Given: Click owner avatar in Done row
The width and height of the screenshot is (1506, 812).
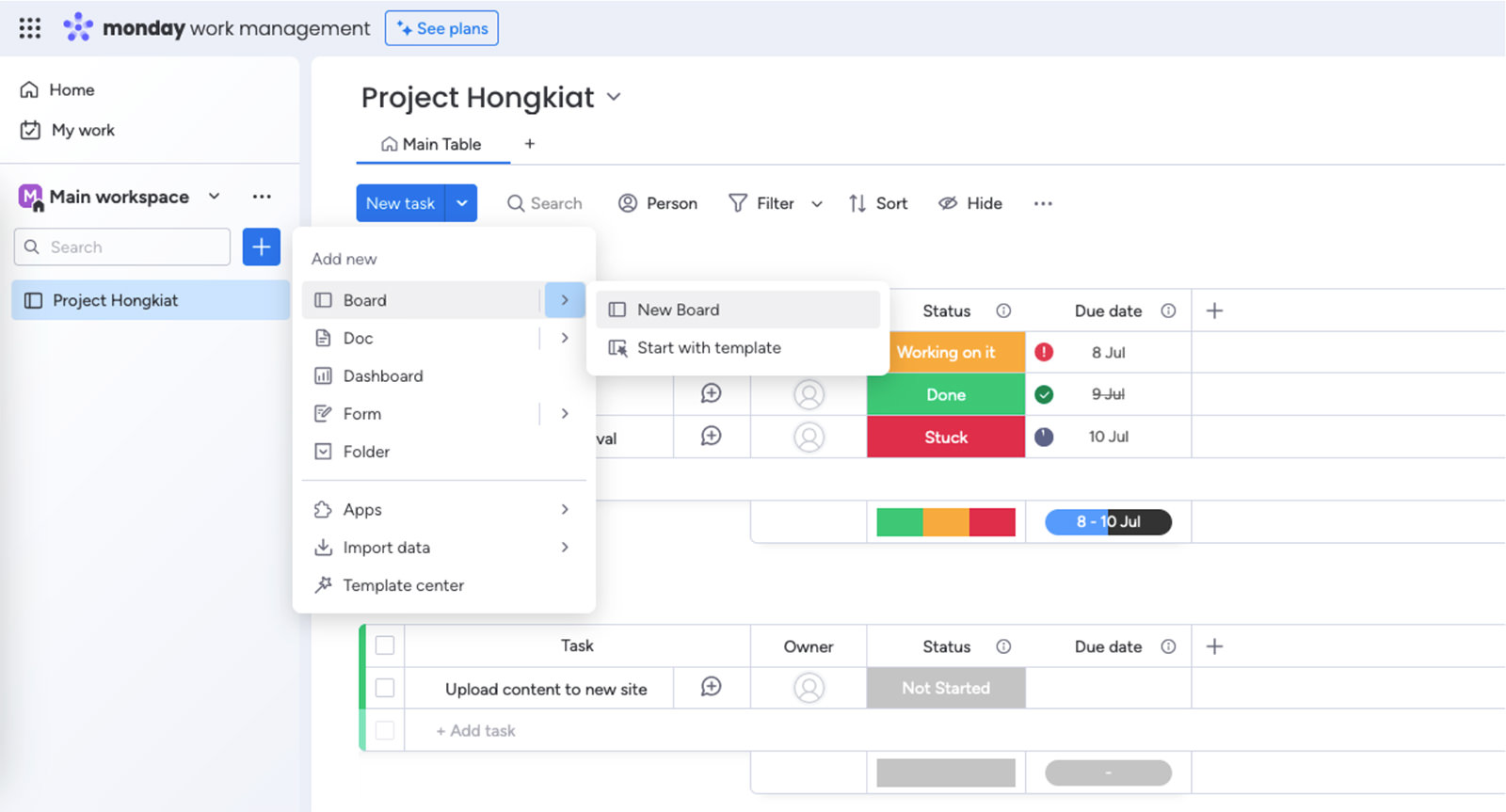Looking at the screenshot, I should point(809,394).
